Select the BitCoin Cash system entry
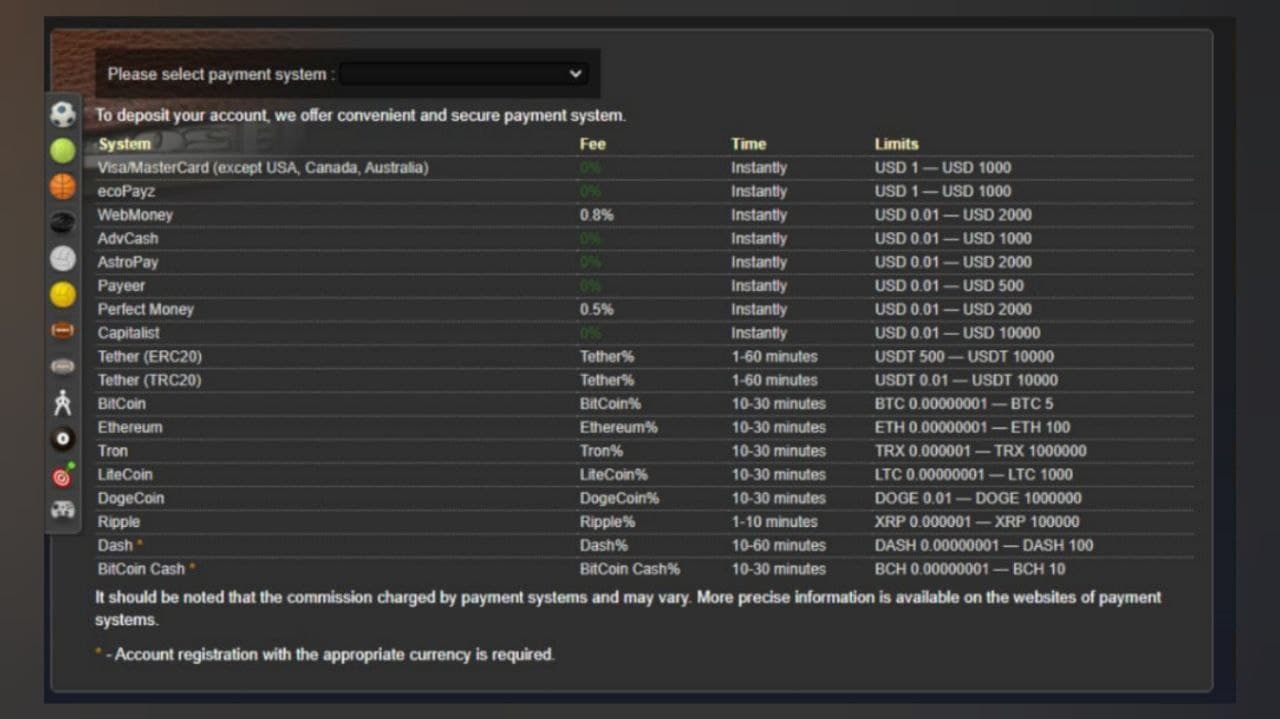The height and width of the screenshot is (719, 1280). pos(141,569)
